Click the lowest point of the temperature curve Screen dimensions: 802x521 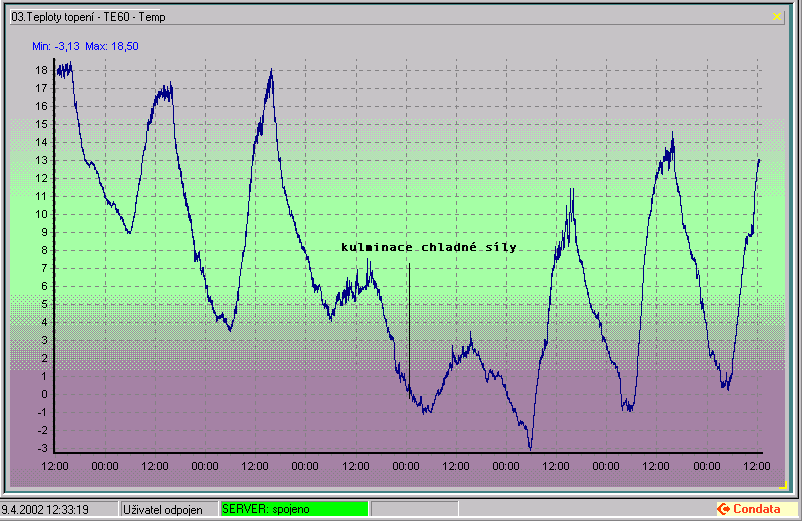(x=530, y=448)
